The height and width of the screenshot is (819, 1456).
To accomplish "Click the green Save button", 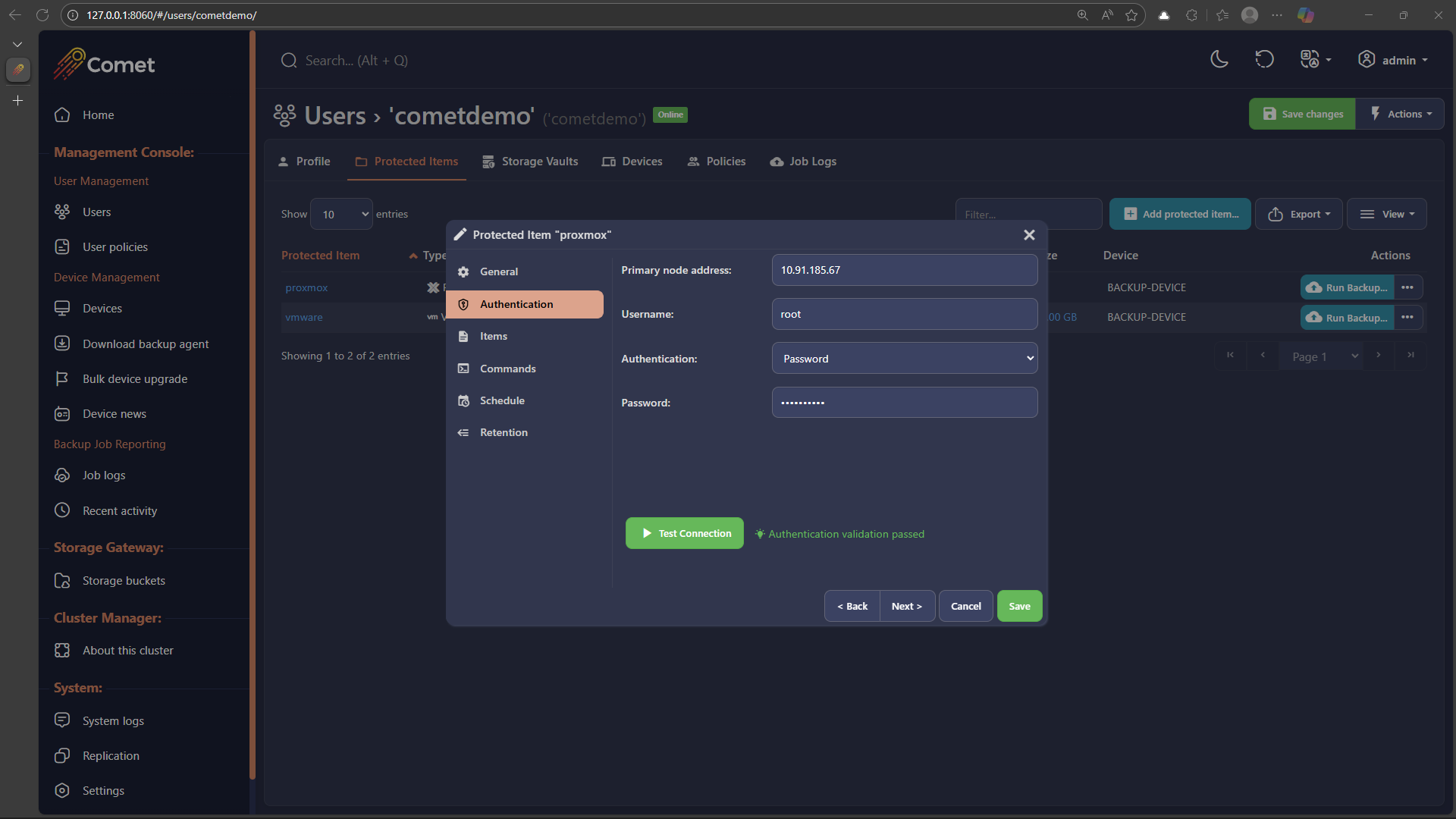I will [x=1019, y=606].
